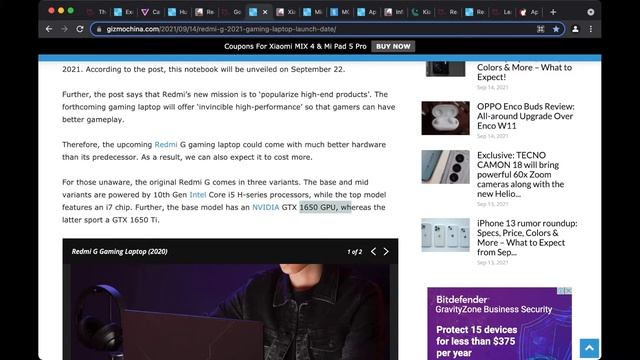The height and width of the screenshot is (360, 640).
Task: Bookmark this page with the star icon
Action: [x=556, y=29]
